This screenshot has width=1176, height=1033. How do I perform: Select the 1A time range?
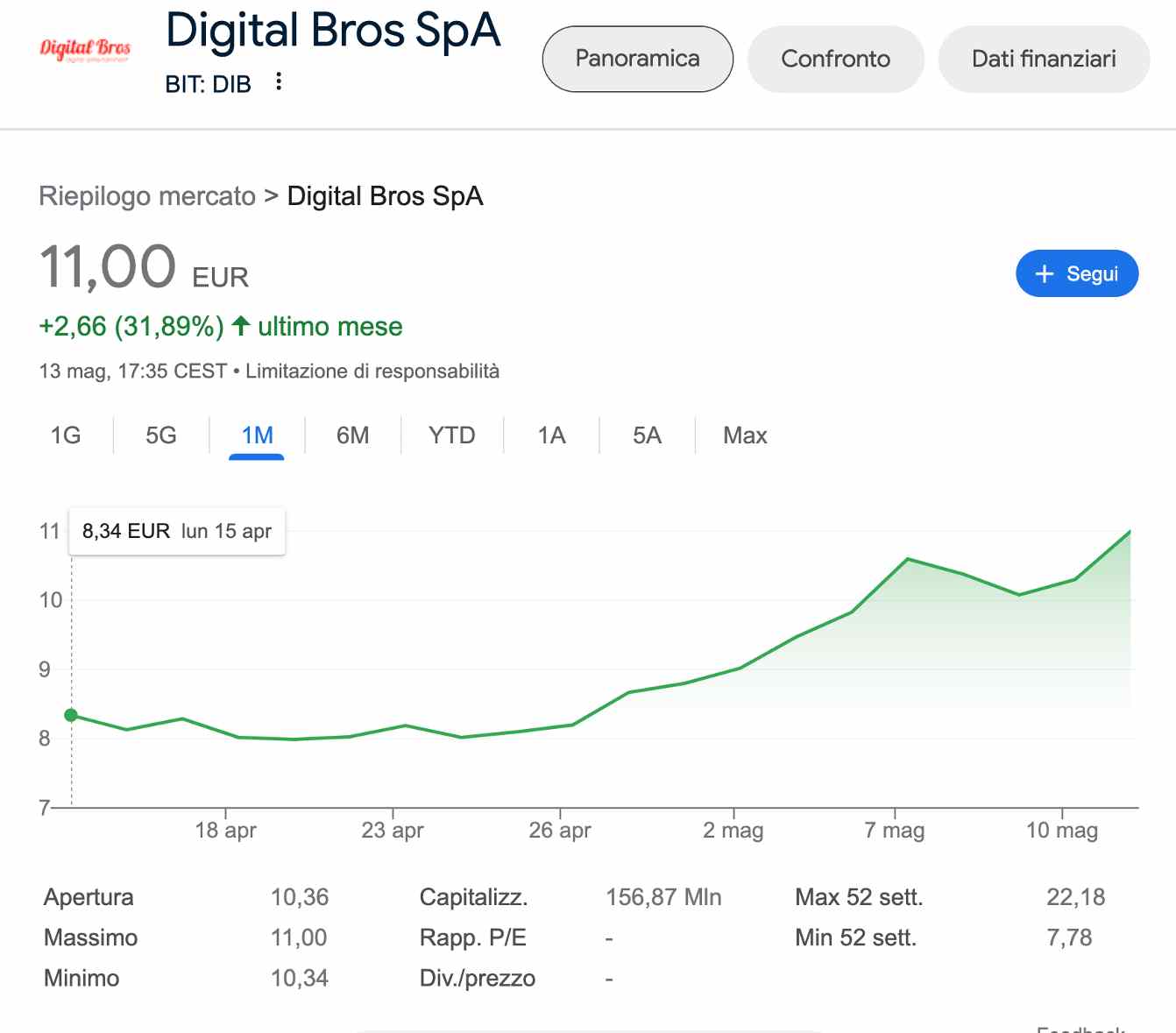click(552, 435)
